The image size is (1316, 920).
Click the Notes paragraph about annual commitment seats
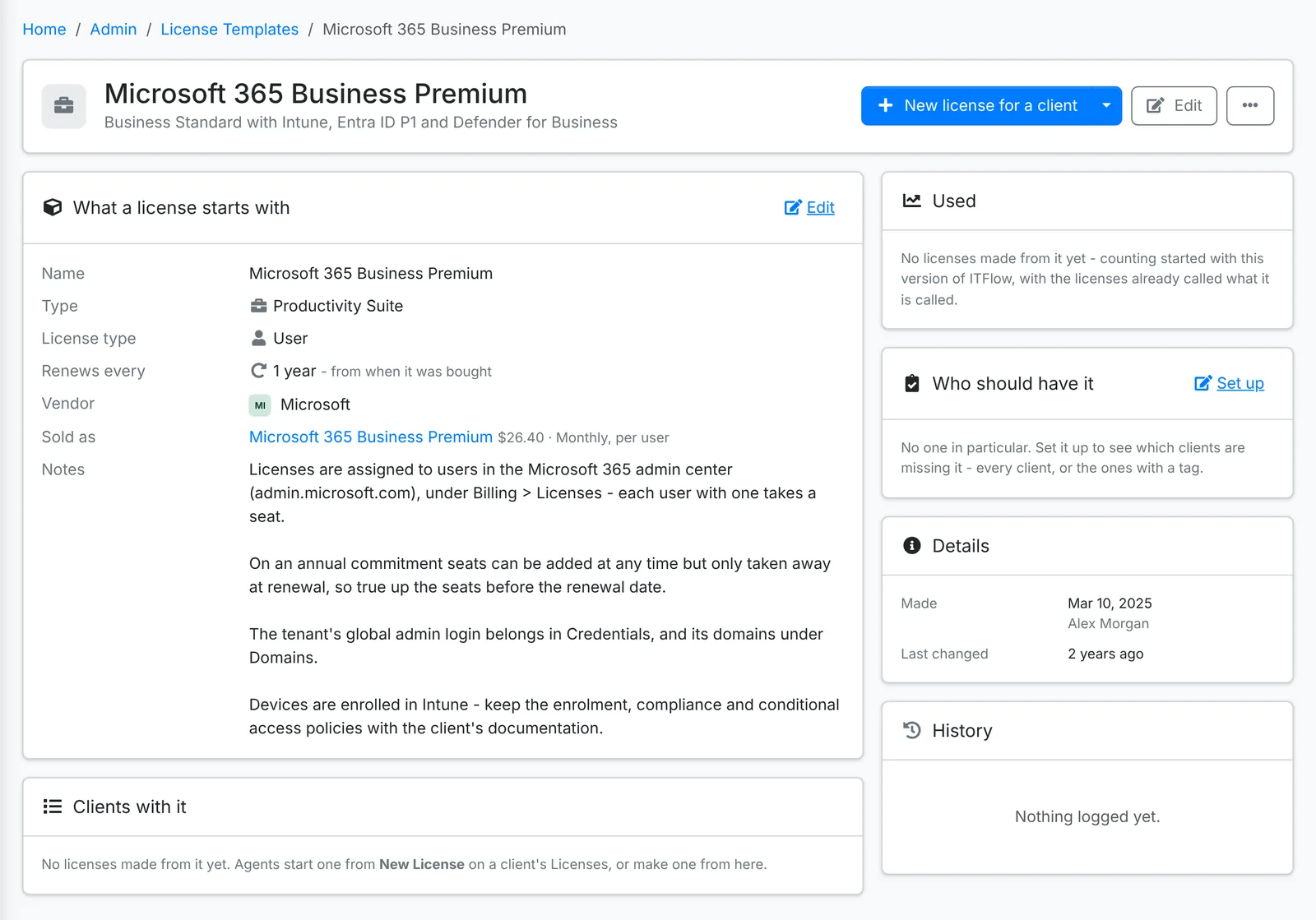540,575
